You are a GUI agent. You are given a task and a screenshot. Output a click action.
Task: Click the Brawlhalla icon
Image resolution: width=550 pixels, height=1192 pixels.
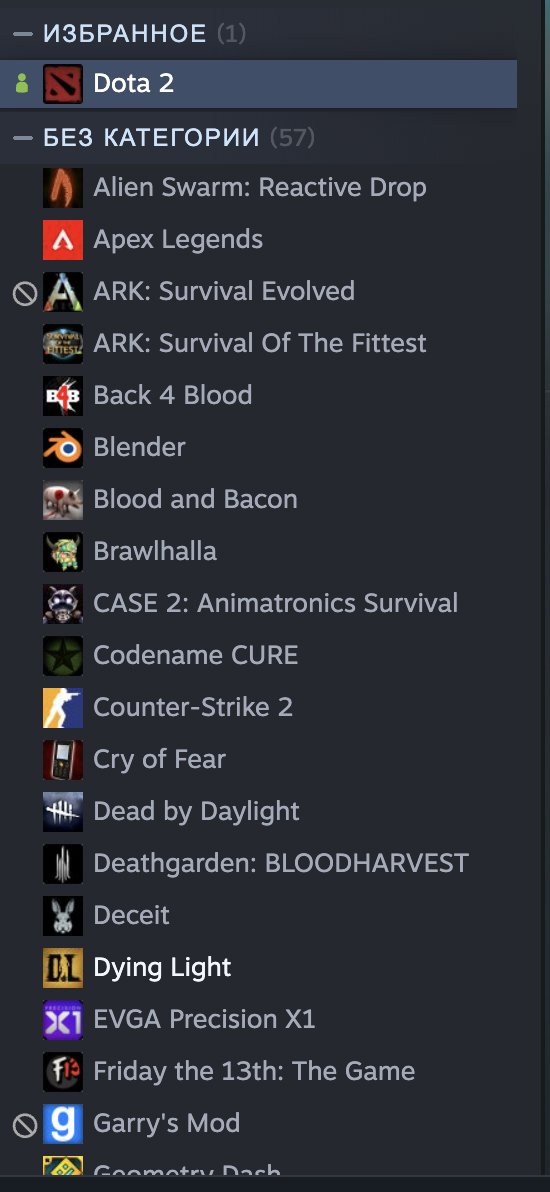63,551
